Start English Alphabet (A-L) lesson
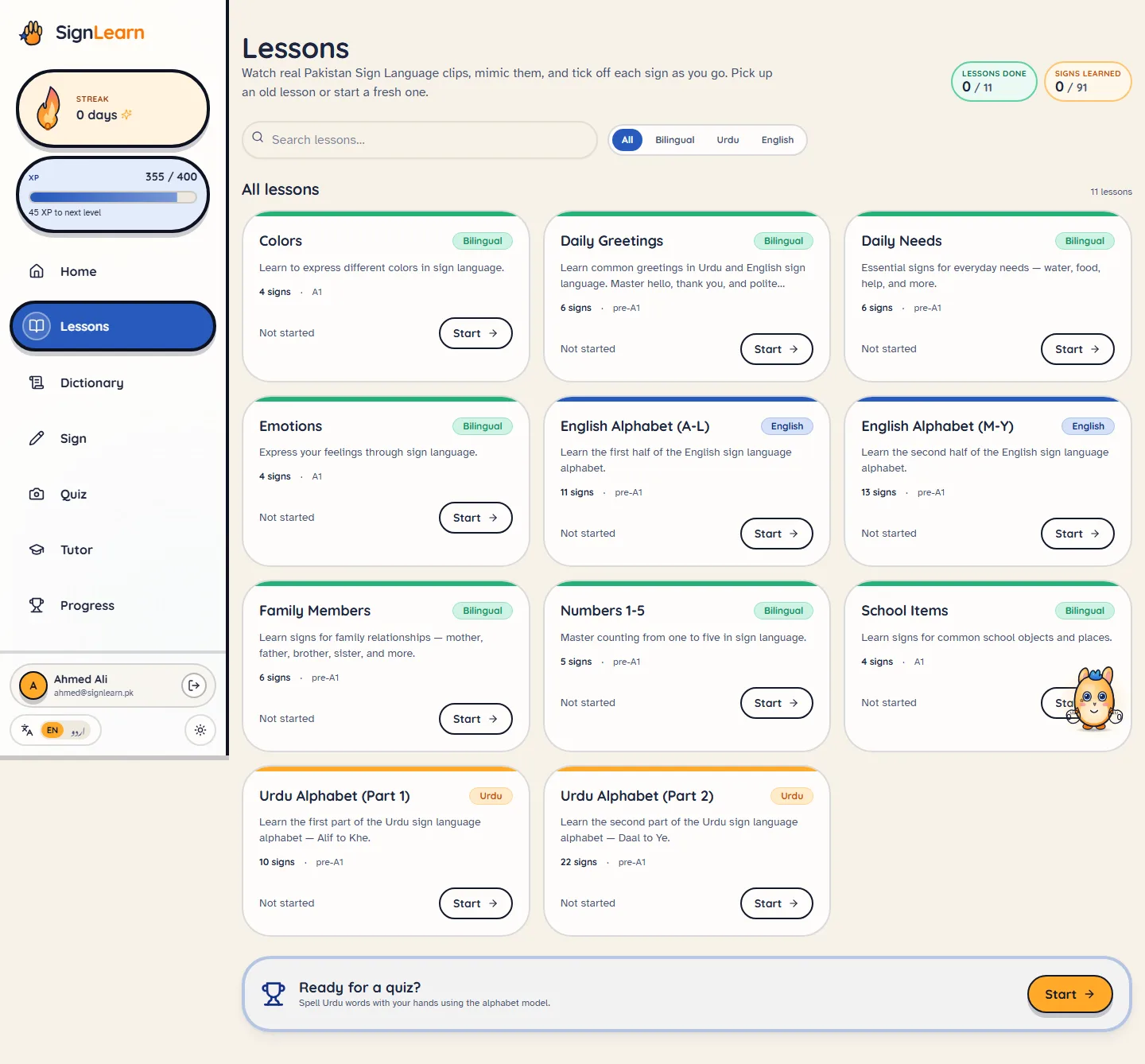 [x=776, y=534]
